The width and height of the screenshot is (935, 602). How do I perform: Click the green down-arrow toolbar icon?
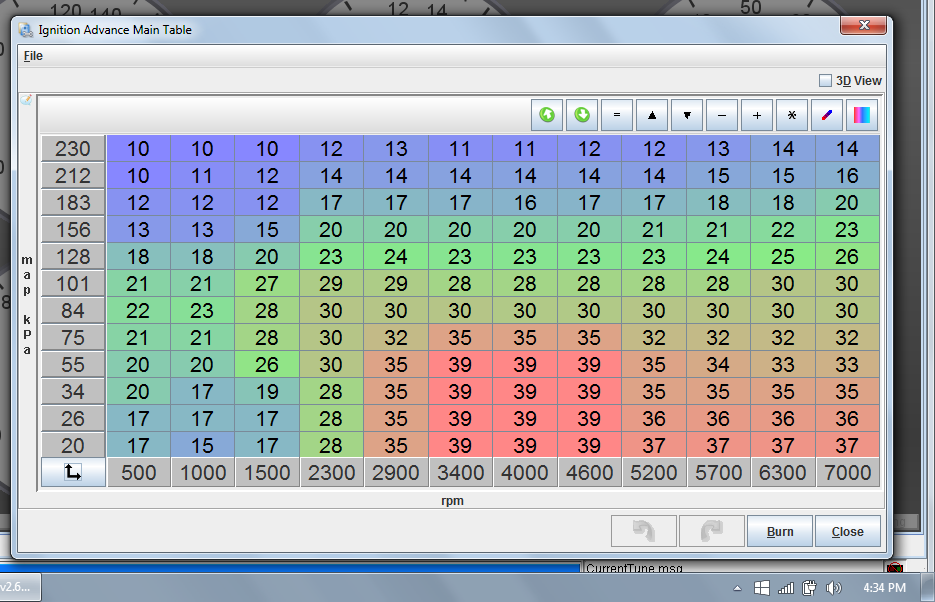click(582, 115)
